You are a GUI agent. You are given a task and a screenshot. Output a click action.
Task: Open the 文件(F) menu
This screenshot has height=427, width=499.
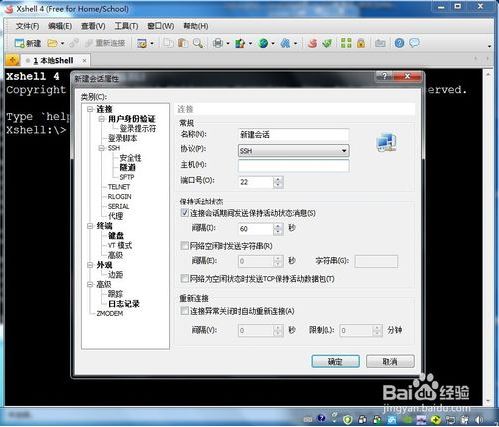coord(27,26)
